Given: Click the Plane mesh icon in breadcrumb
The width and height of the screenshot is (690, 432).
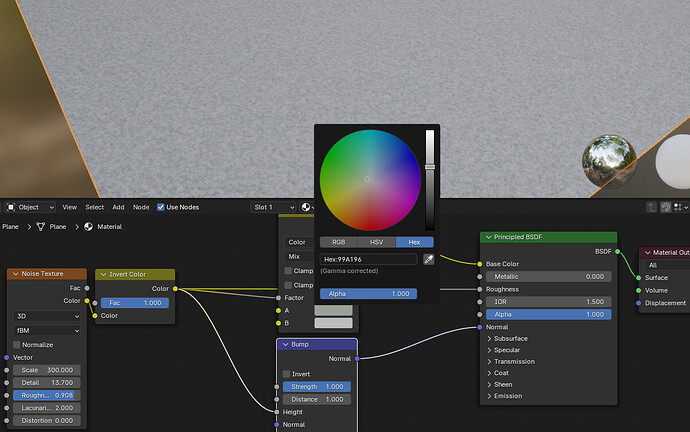Looking at the screenshot, I should pyautogui.click(x=40, y=227).
